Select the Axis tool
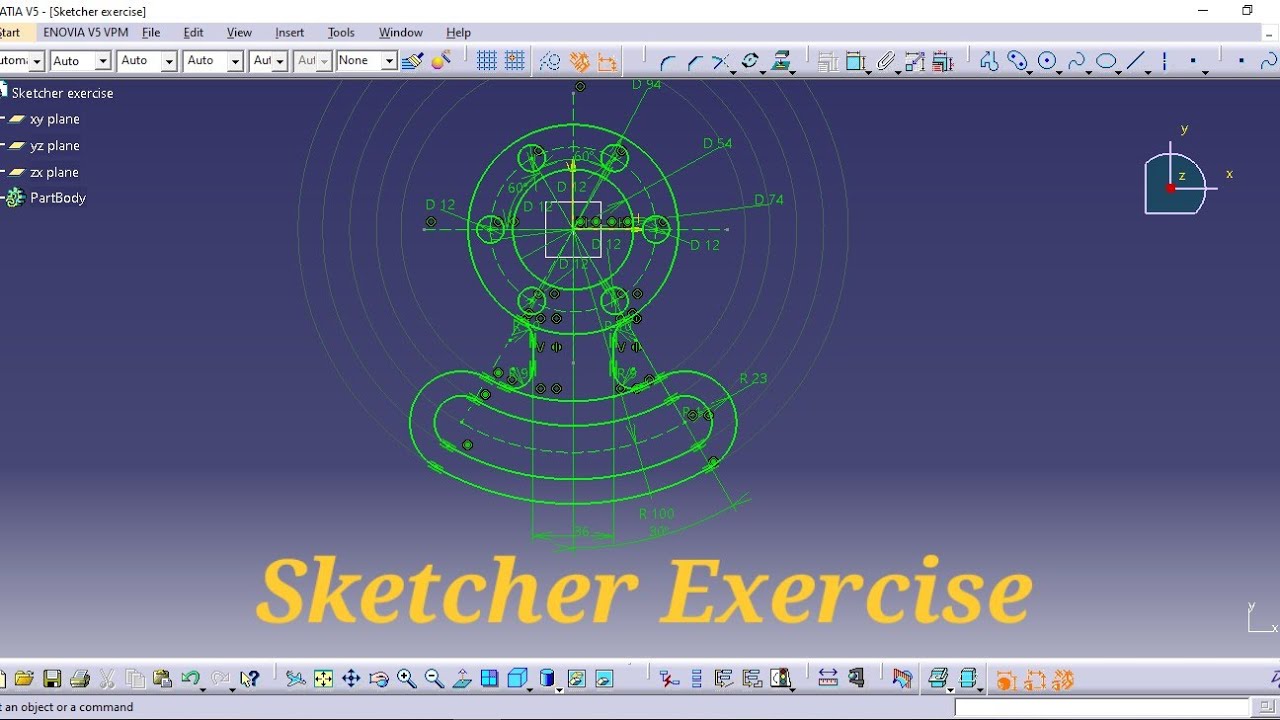This screenshot has height=720, width=1280. [1165, 62]
